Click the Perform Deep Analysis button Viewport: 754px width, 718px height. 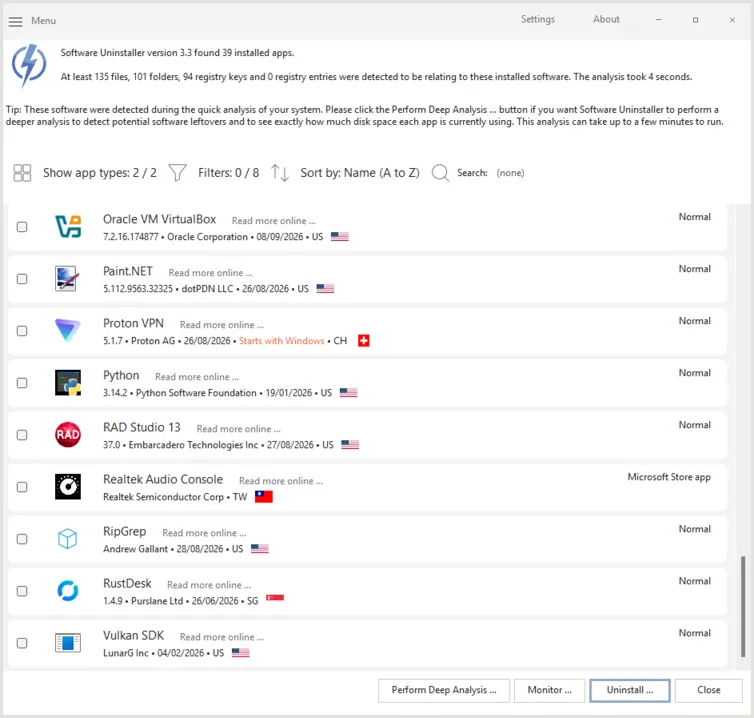click(444, 690)
